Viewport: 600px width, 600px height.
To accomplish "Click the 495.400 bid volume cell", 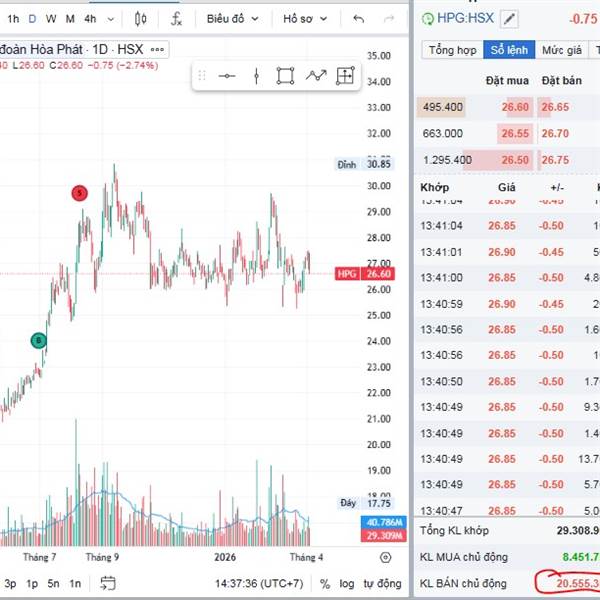I will click(x=442, y=107).
